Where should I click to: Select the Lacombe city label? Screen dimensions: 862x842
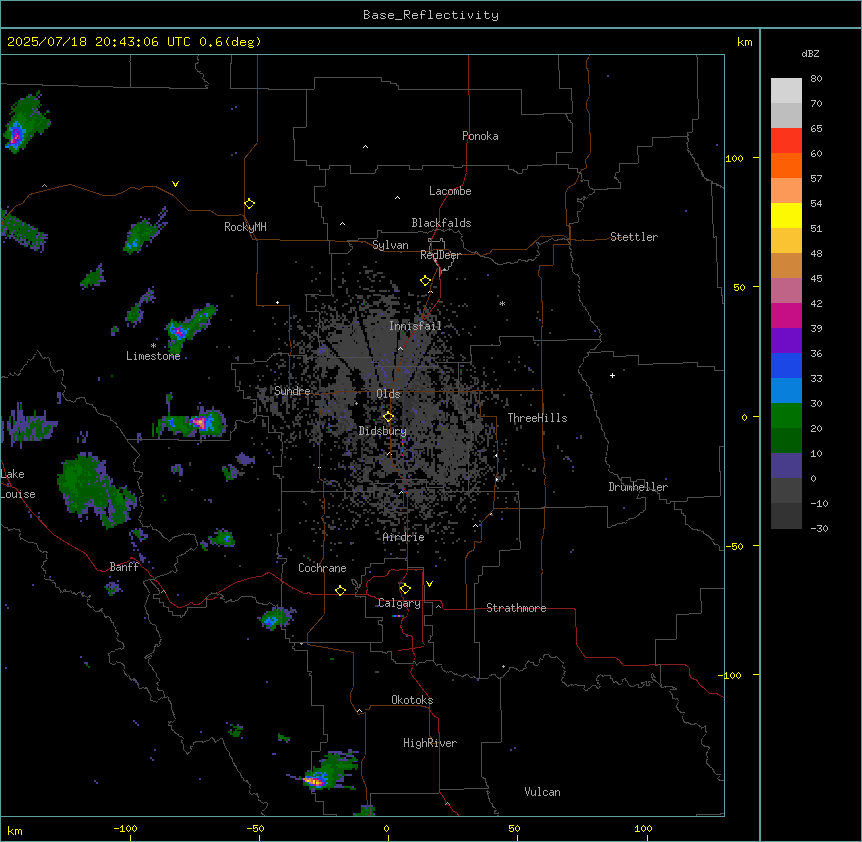point(450,191)
